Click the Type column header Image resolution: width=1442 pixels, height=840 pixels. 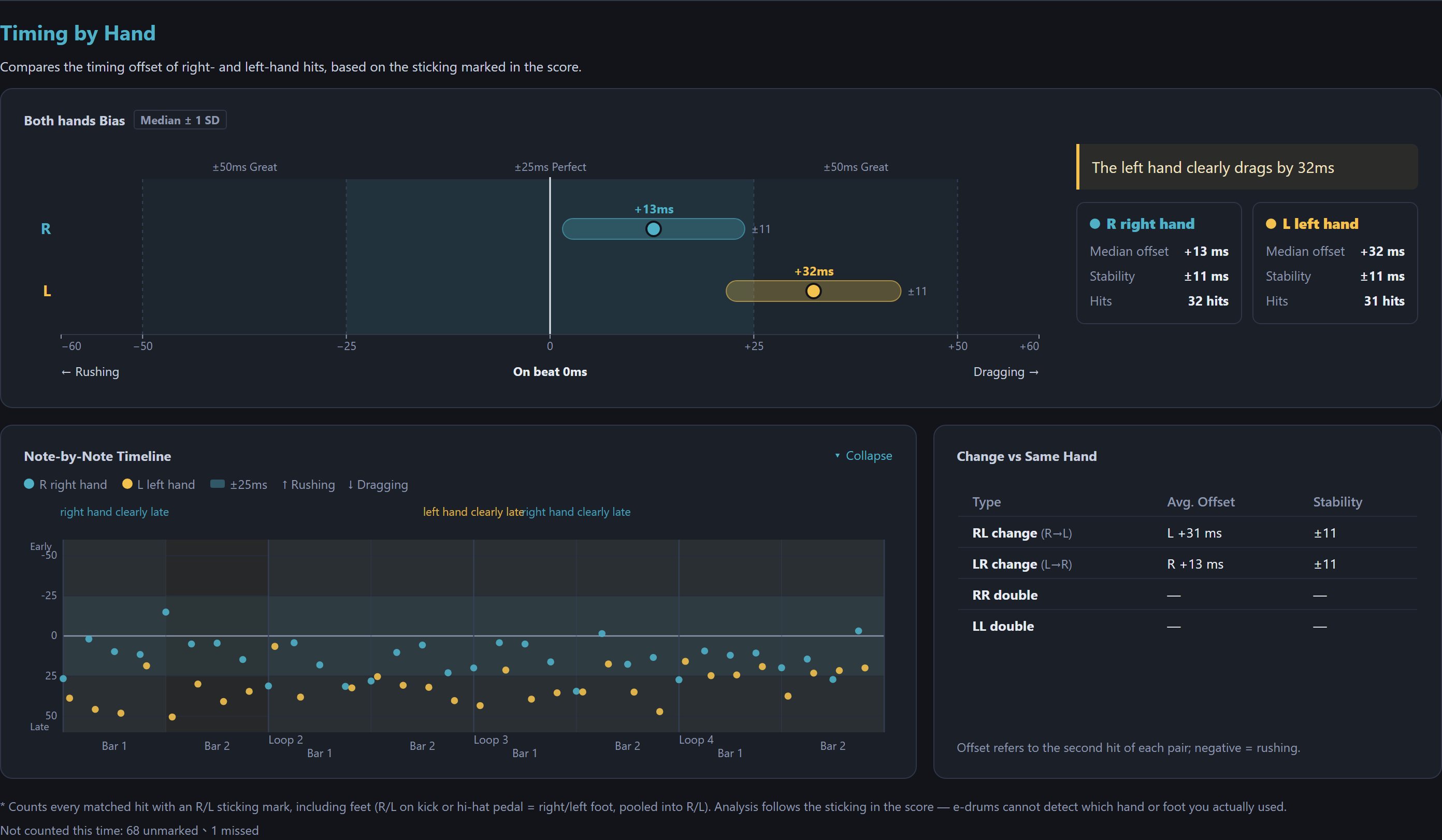[x=987, y=502]
